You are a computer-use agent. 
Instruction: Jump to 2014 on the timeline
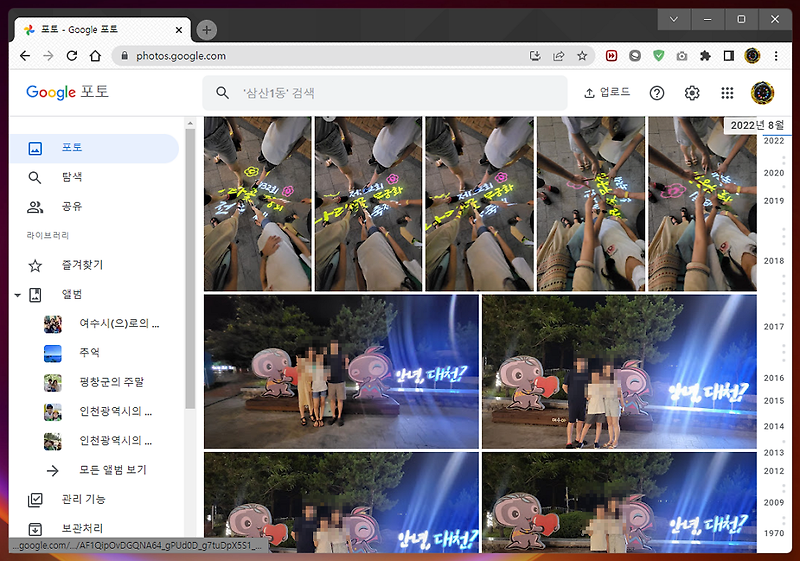tap(773, 426)
